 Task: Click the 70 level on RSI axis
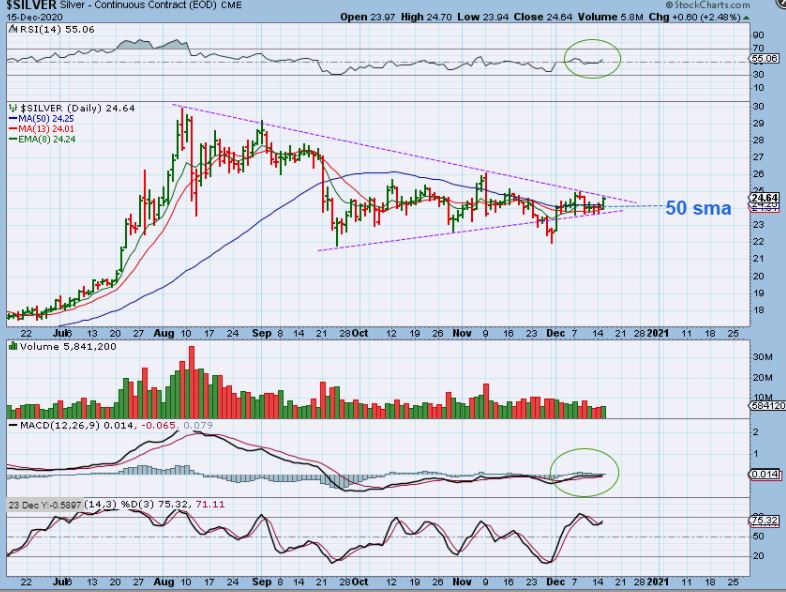(759, 49)
